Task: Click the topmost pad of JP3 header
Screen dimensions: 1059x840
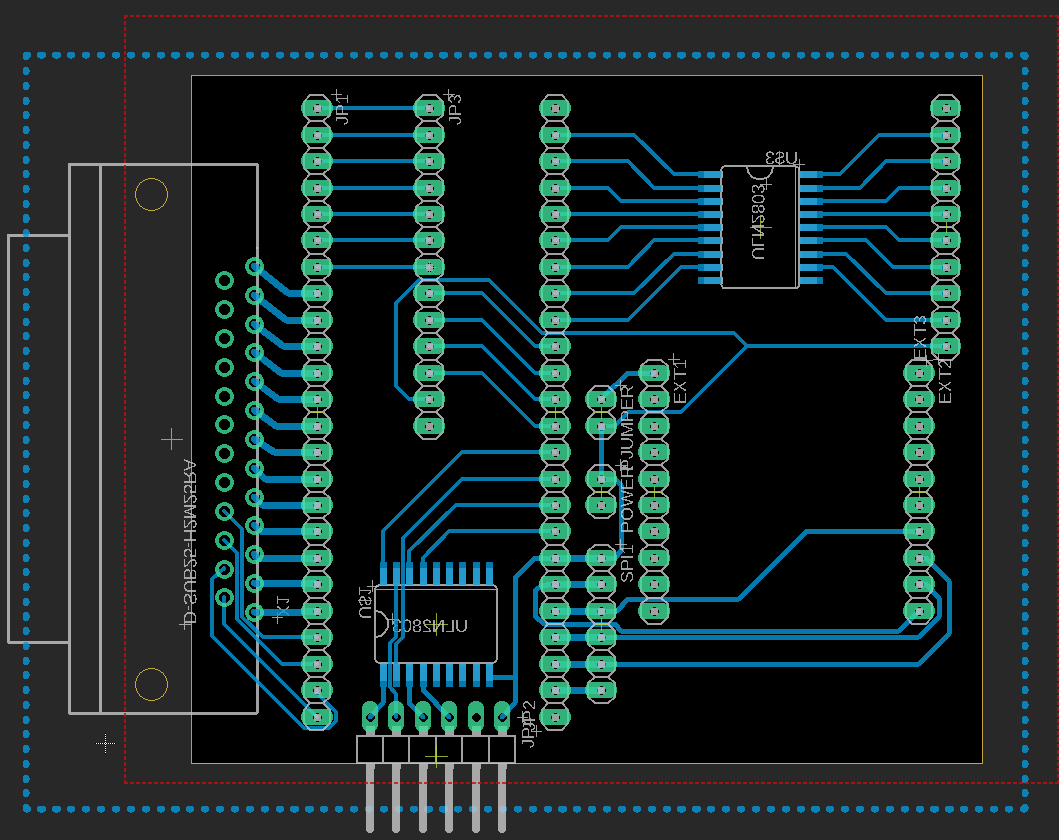Action: [x=429, y=108]
